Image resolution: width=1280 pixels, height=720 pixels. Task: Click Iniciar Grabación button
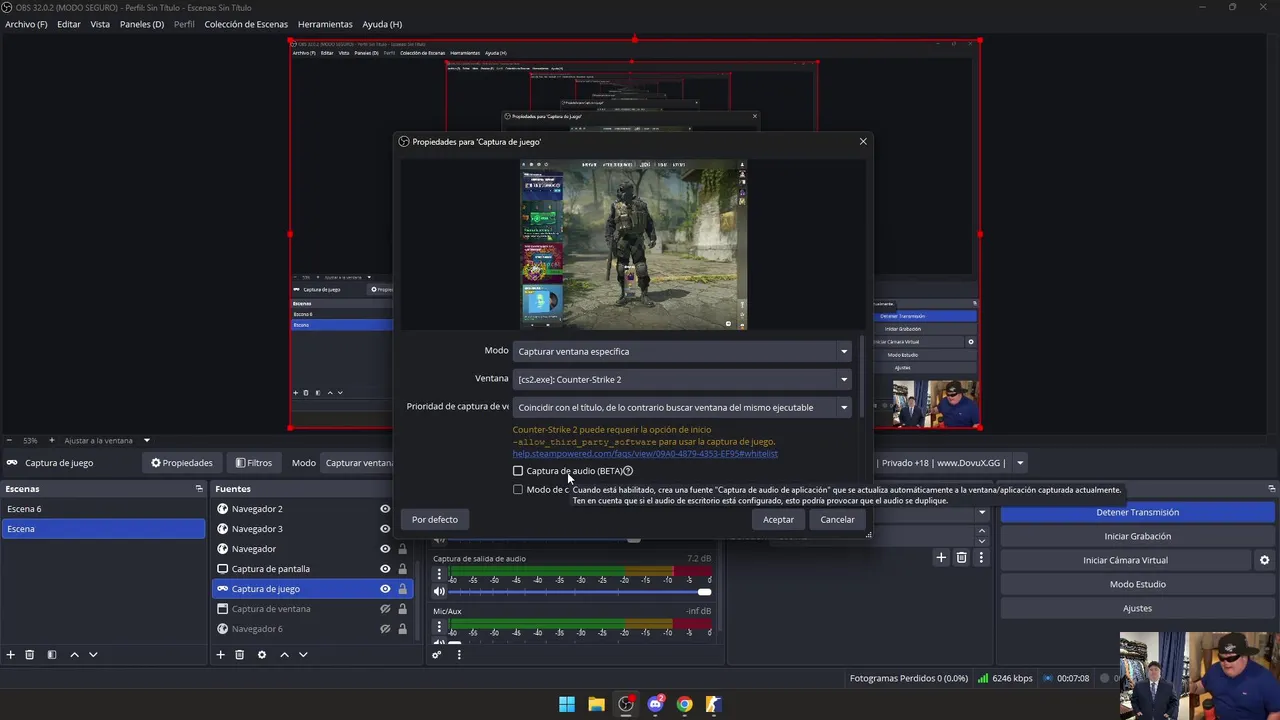pyautogui.click(x=1137, y=536)
